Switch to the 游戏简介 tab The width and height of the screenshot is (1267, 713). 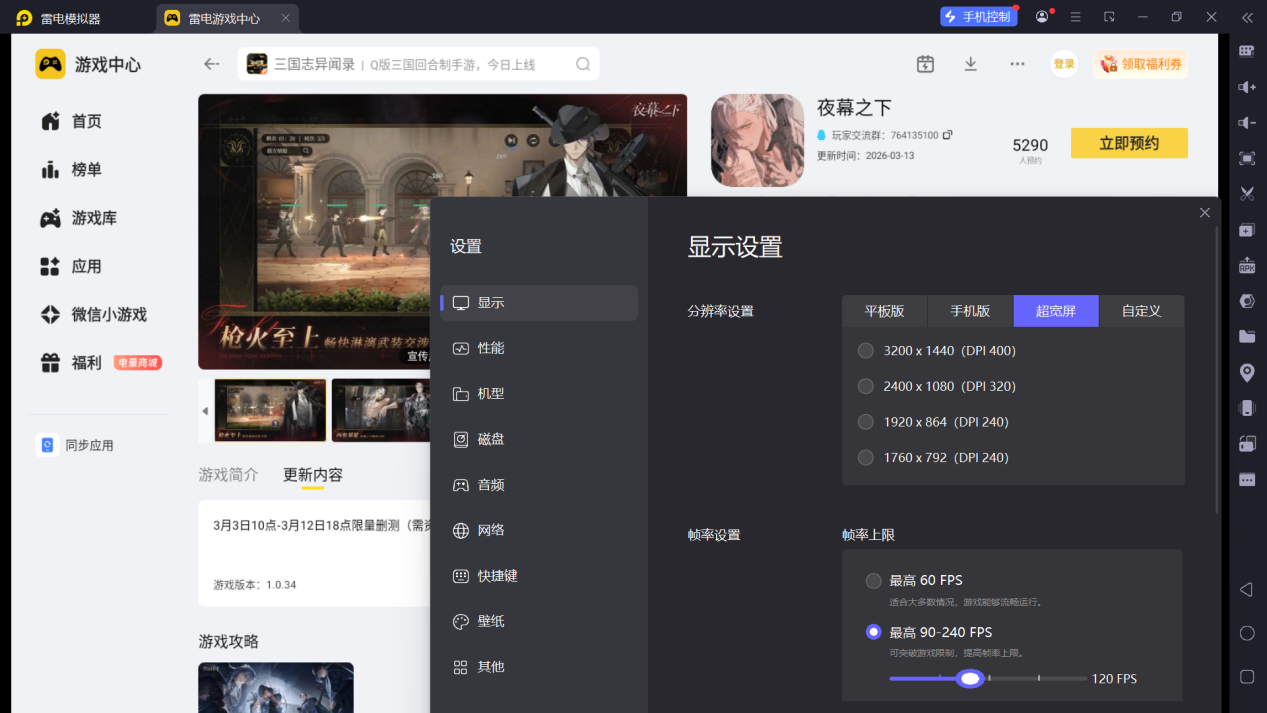pyautogui.click(x=228, y=475)
